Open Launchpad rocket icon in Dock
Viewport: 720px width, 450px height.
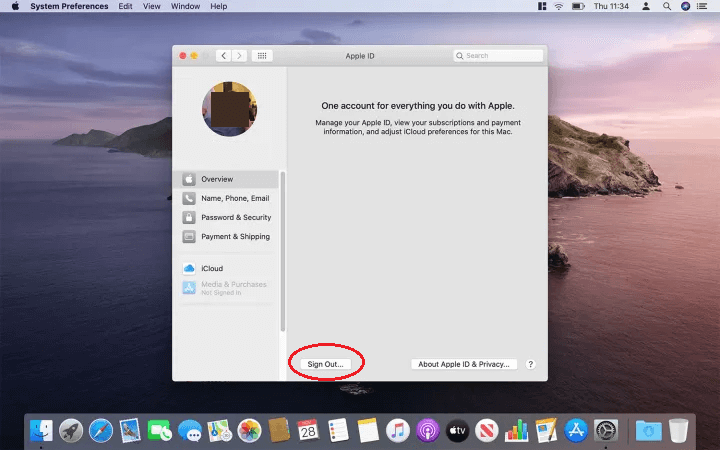pyautogui.click(x=71, y=431)
